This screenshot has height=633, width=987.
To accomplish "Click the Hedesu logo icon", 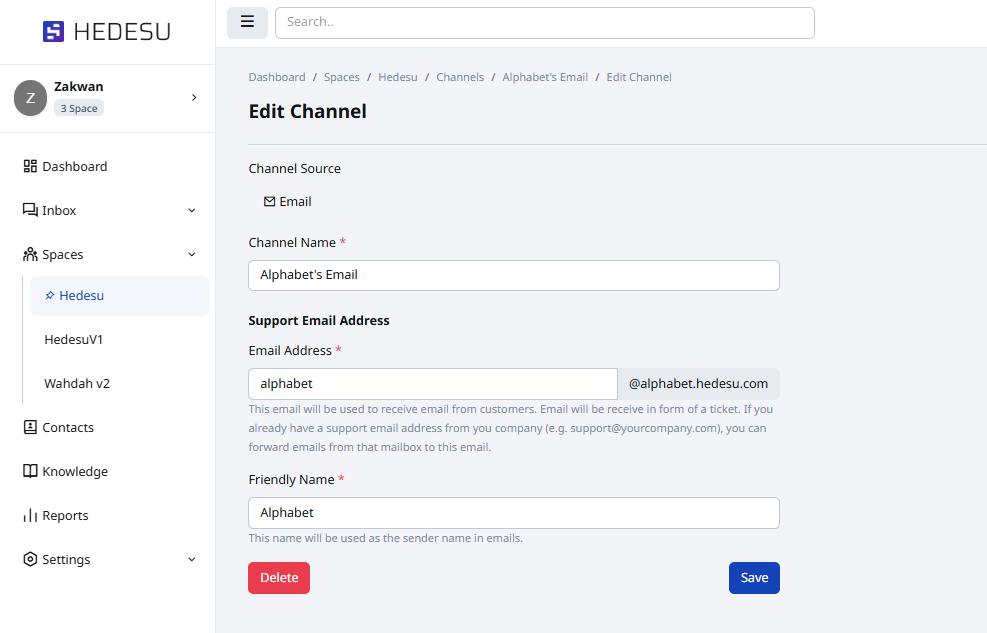I will click(53, 32).
